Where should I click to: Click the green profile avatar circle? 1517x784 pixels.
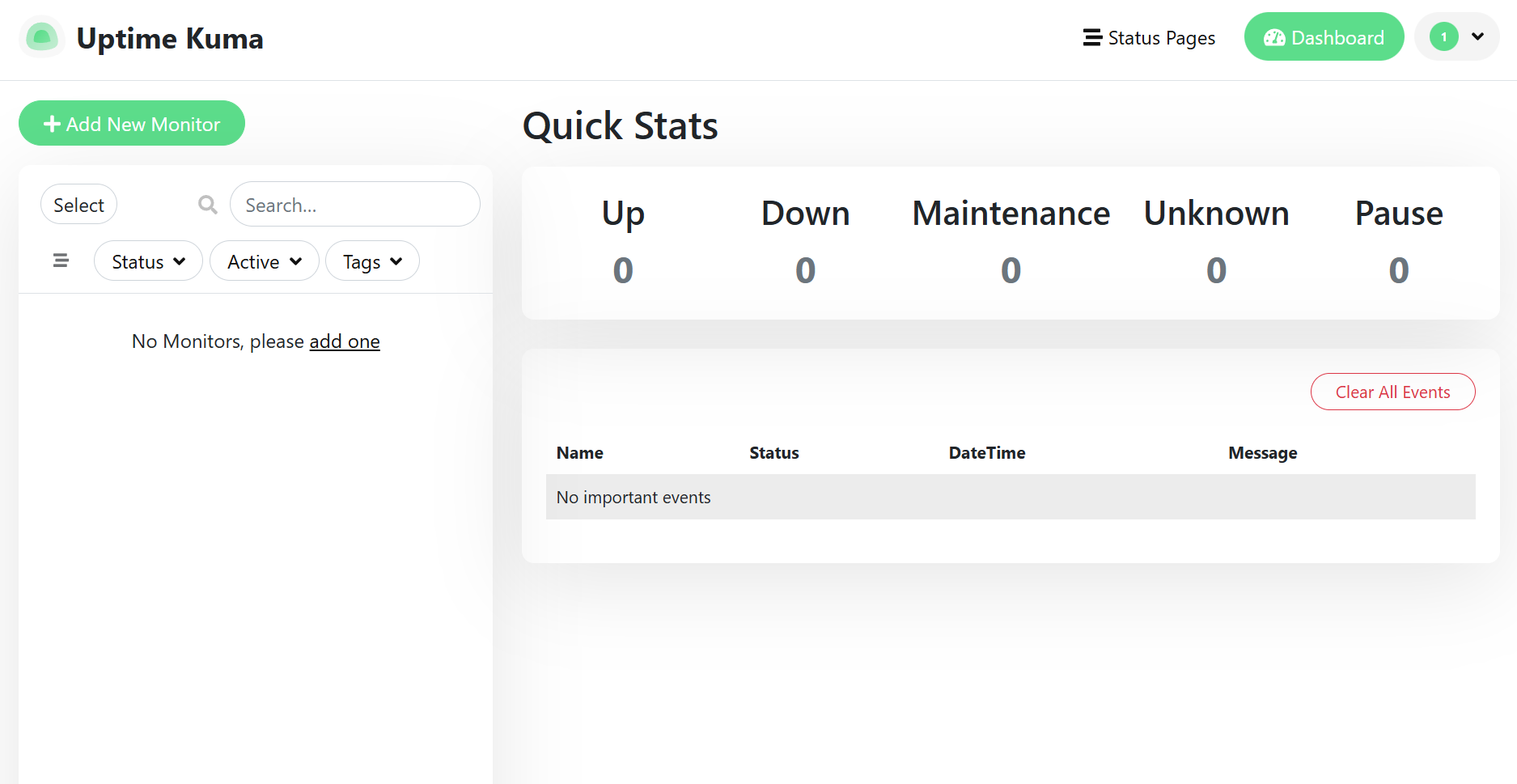(x=1443, y=37)
